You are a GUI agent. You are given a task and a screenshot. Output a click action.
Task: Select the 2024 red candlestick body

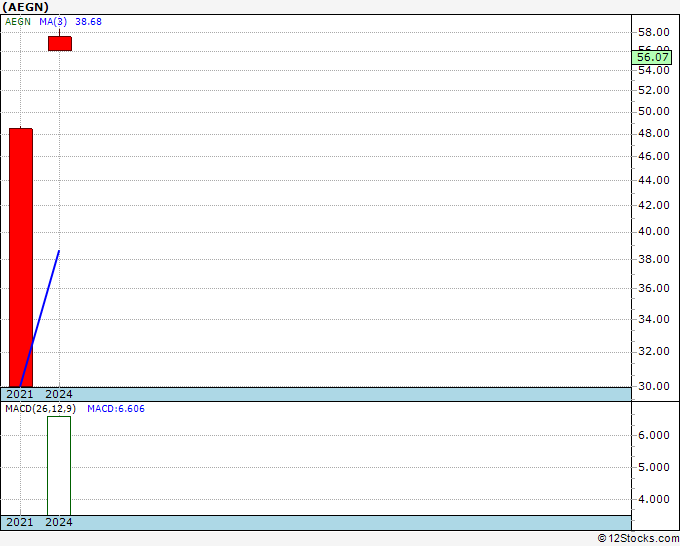point(60,43)
